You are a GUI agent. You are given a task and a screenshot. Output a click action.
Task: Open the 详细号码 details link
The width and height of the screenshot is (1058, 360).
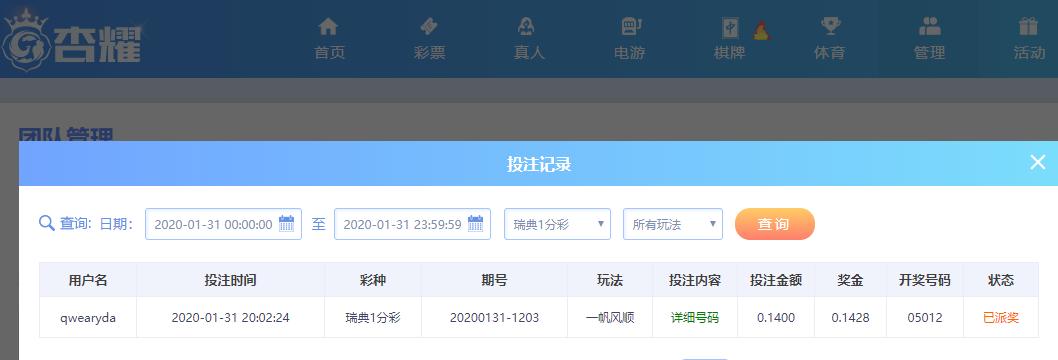tap(694, 317)
